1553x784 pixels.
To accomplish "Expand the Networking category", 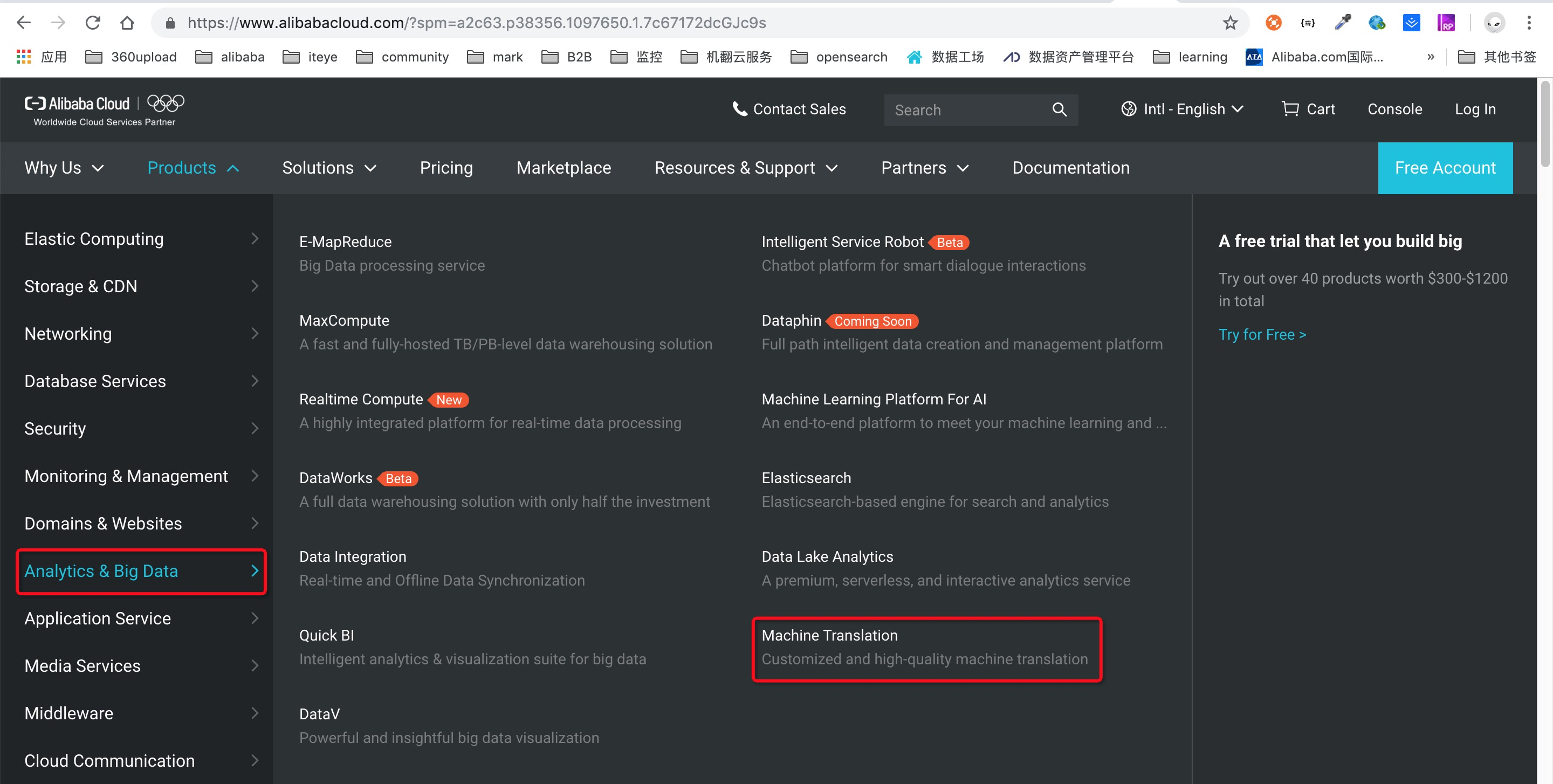I will 142,334.
